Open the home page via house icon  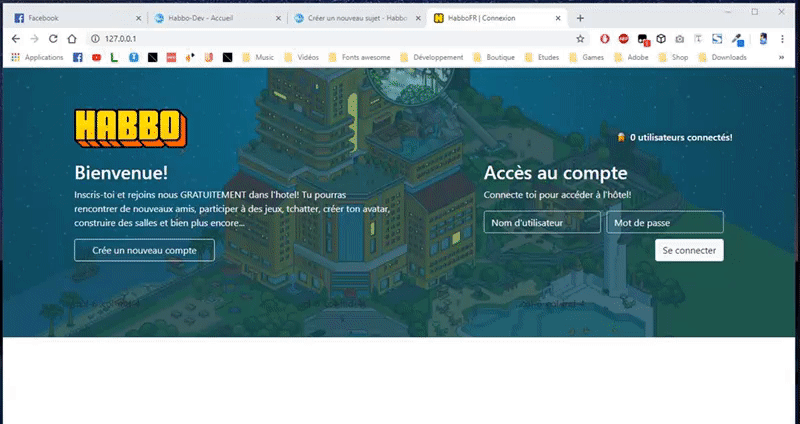click(x=72, y=39)
